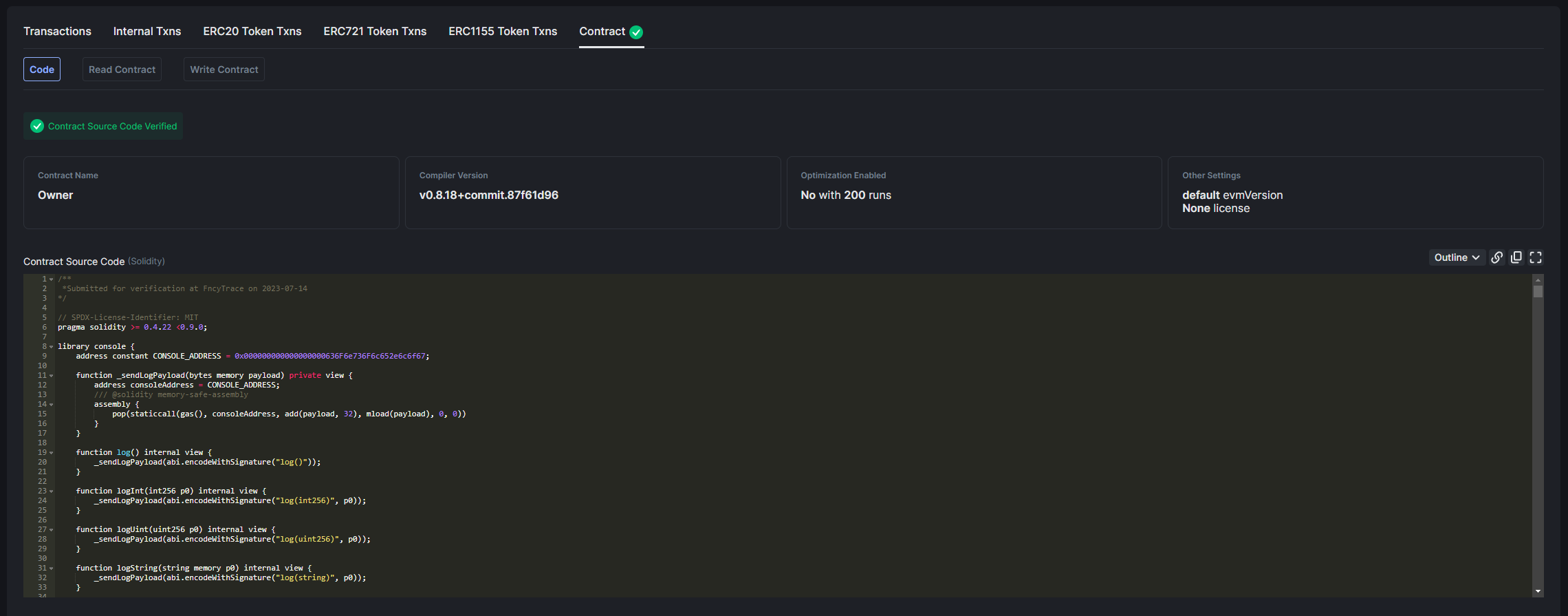The image size is (1568, 616).
Task: Collapse the header comment at line 1
Action: [x=52, y=279]
